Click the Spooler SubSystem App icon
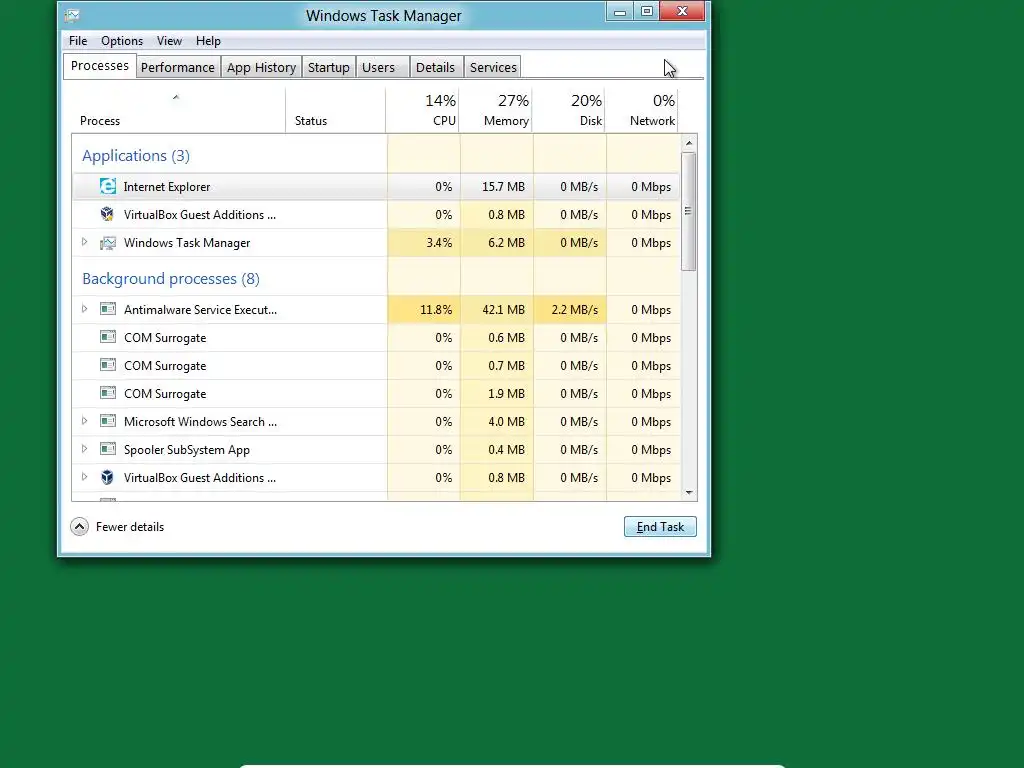The height and width of the screenshot is (768, 1024). (108, 449)
